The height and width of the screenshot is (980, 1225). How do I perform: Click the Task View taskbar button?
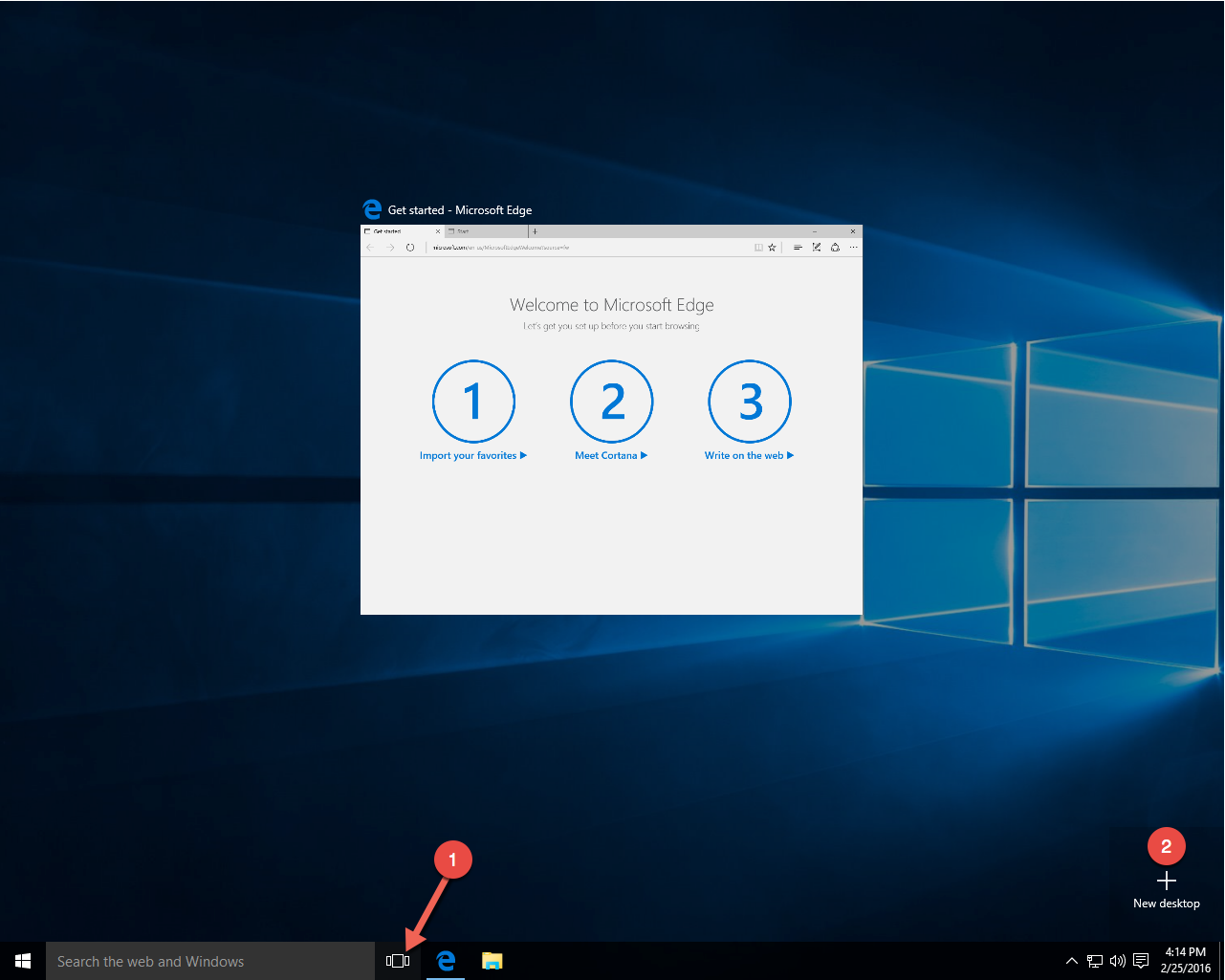398,961
